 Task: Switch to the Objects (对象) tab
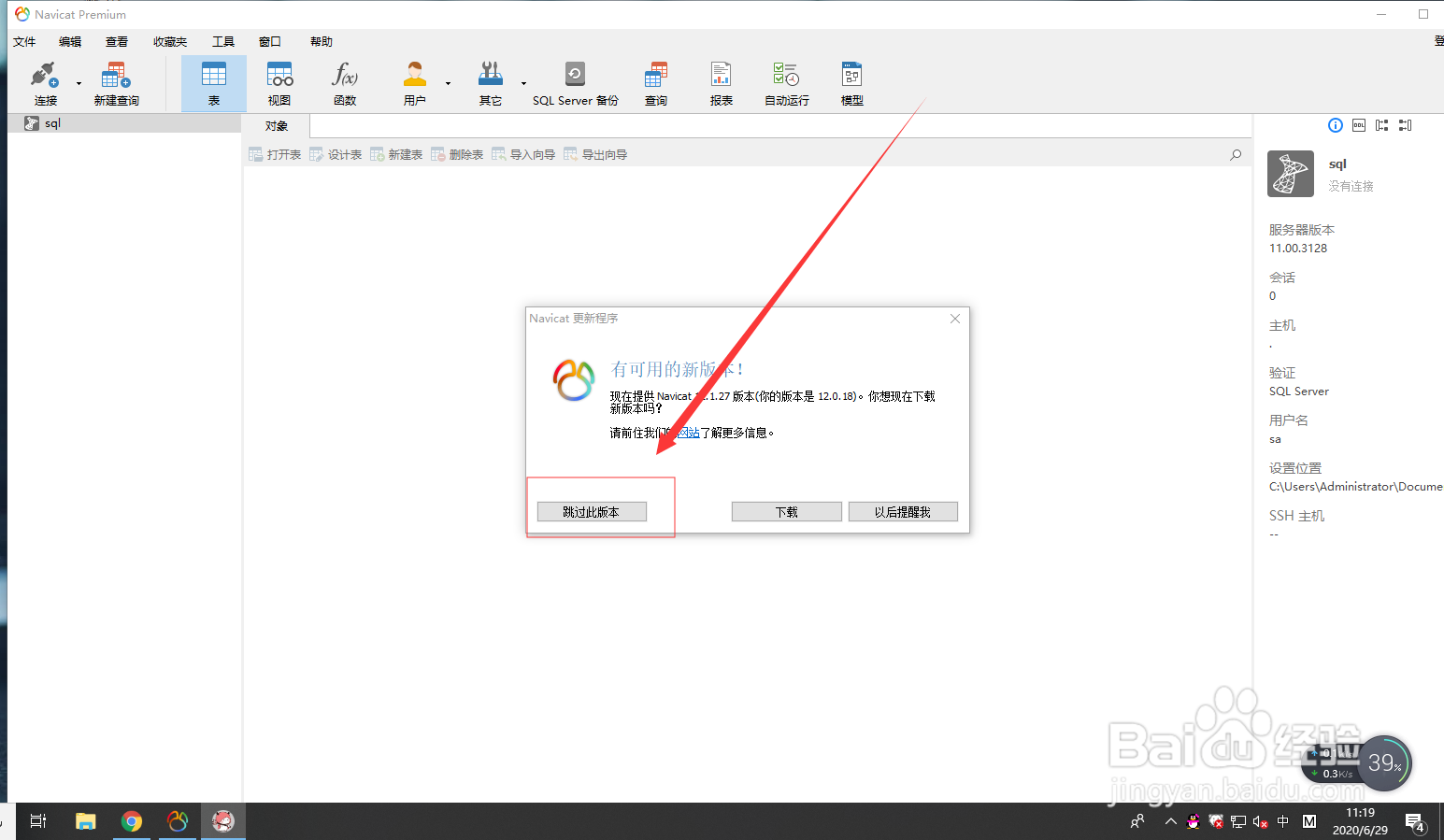click(x=277, y=126)
